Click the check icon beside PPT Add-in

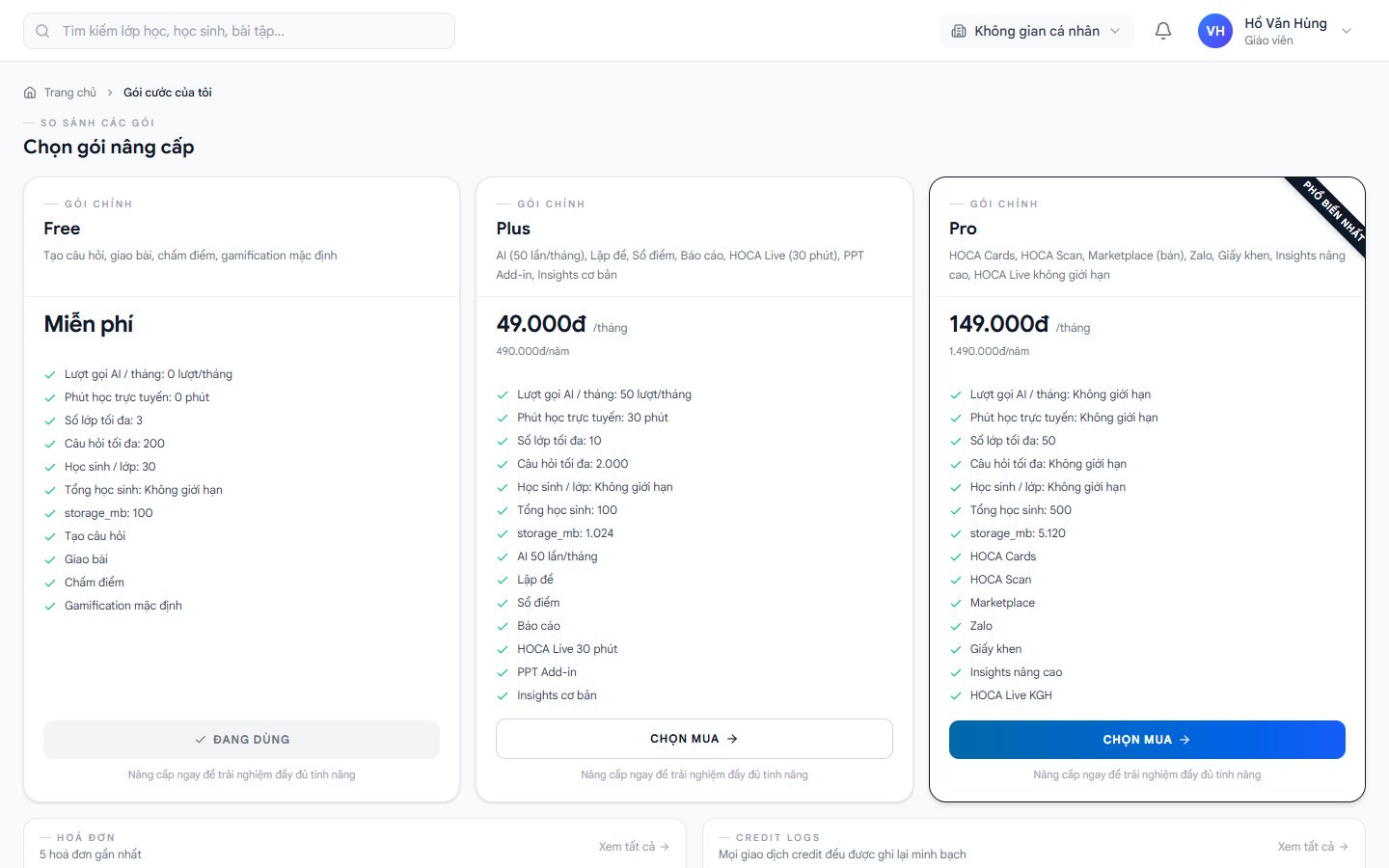(x=503, y=672)
